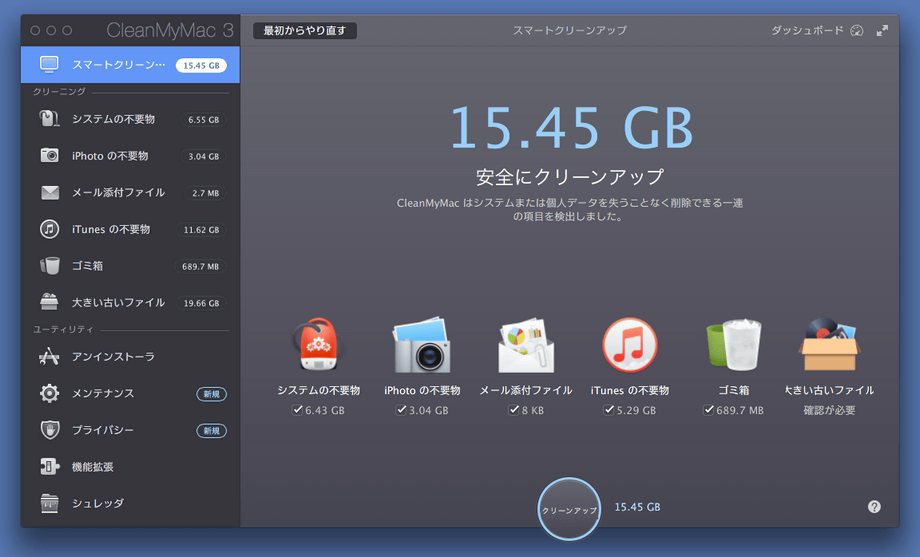The height and width of the screenshot is (557, 920).
Task: Click the アンインストーラ sidebar icon
Action: point(49,356)
